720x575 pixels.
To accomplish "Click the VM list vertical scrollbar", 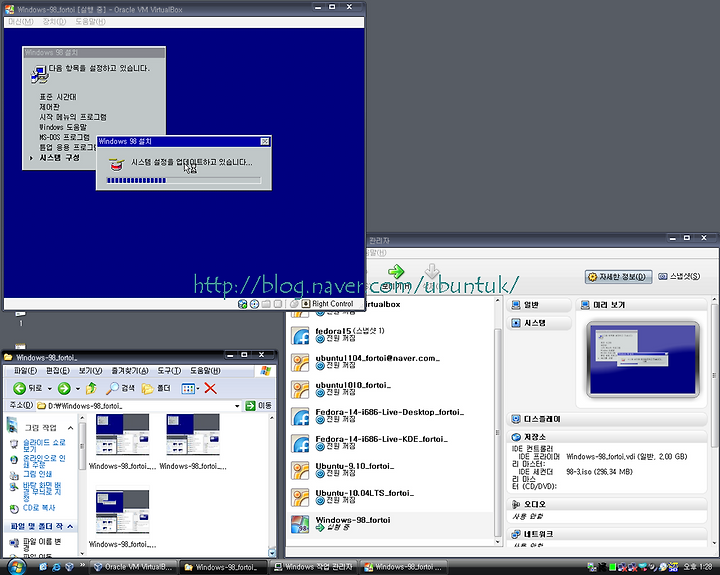I will point(497,420).
